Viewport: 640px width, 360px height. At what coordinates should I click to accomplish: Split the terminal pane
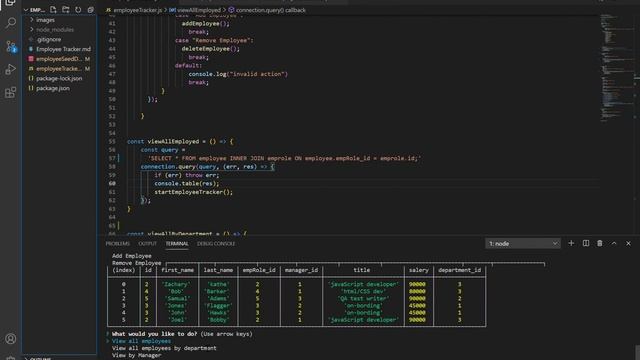pos(586,243)
